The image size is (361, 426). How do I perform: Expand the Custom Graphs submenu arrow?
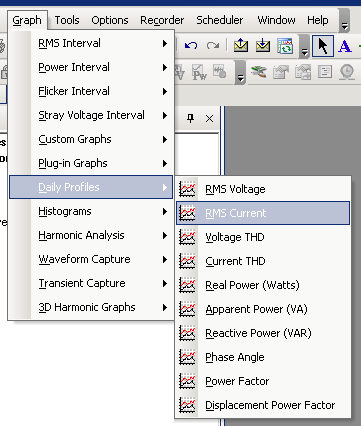coord(165,139)
